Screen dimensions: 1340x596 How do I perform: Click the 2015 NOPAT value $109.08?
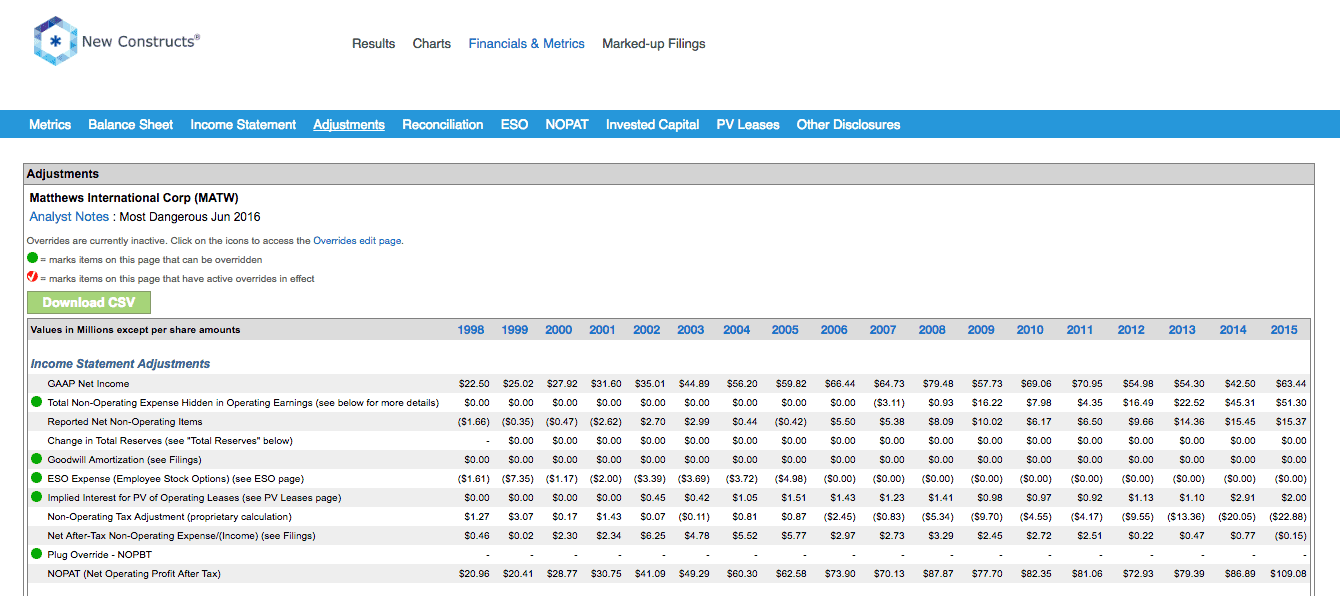click(1287, 574)
